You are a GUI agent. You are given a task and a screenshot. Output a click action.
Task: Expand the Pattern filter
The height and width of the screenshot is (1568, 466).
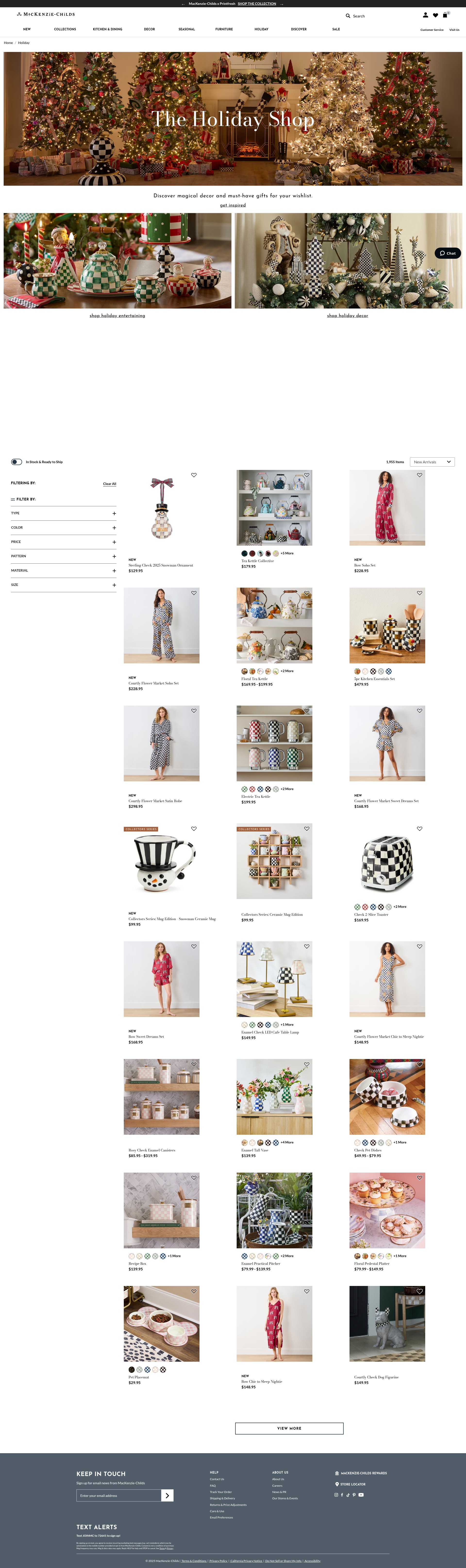[x=63, y=556]
